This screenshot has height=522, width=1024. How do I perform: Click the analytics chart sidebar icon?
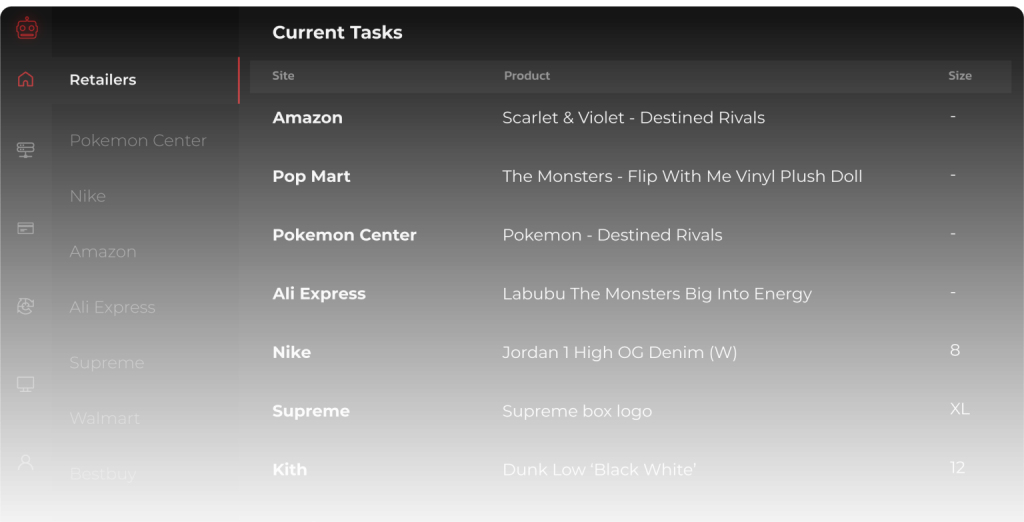coord(26,307)
